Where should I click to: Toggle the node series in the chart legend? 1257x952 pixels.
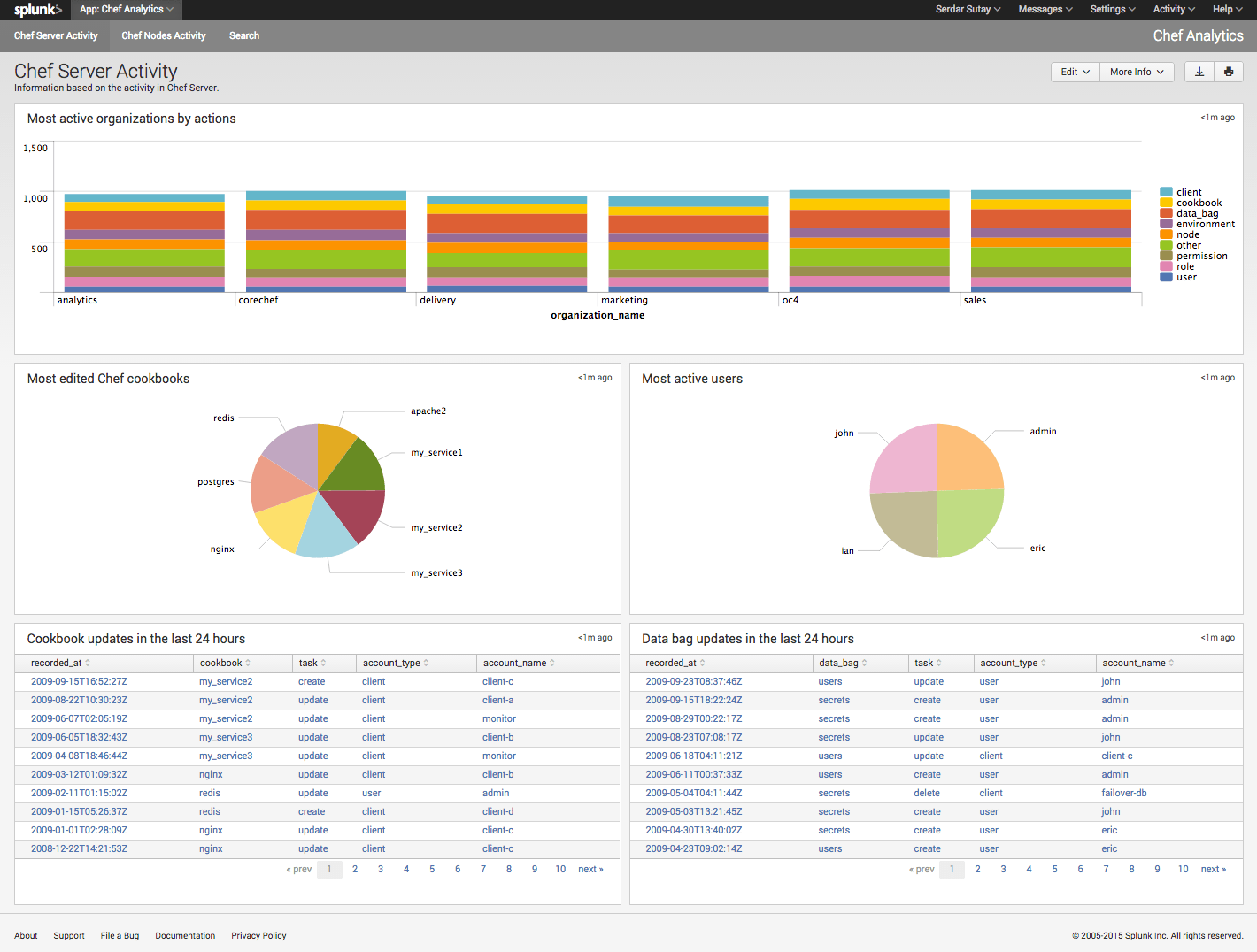pyautogui.click(x=1185, y=234)
